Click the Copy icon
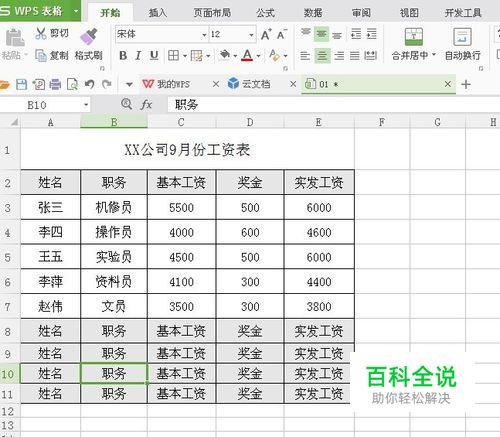The image size is (500, 437). tap(41, 55)
